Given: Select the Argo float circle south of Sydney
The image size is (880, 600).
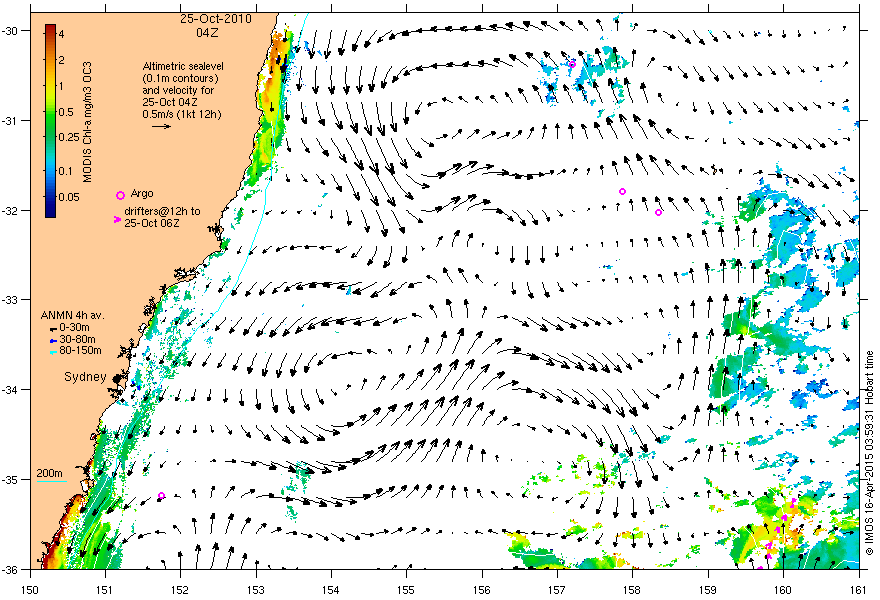Looking at the screenshot, I should pos(161,496).
